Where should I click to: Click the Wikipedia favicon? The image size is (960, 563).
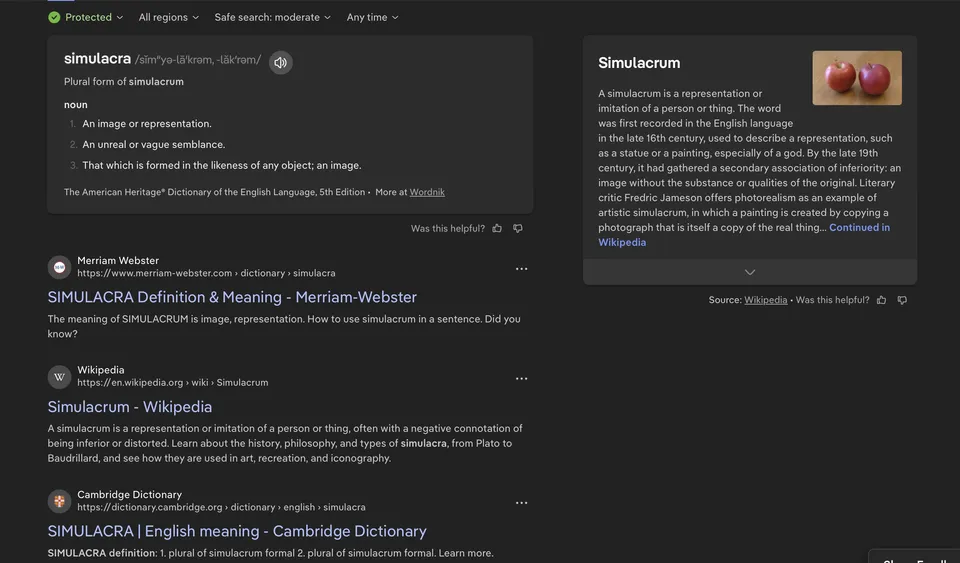[x=59, y=377]
